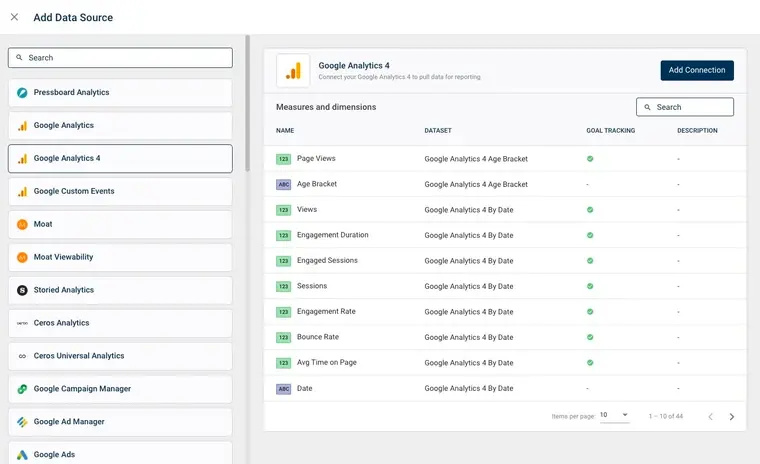The width and height of the screenshot is (760, 464).
Task: Go to next page of measures
Action: (x=731, y=416)
